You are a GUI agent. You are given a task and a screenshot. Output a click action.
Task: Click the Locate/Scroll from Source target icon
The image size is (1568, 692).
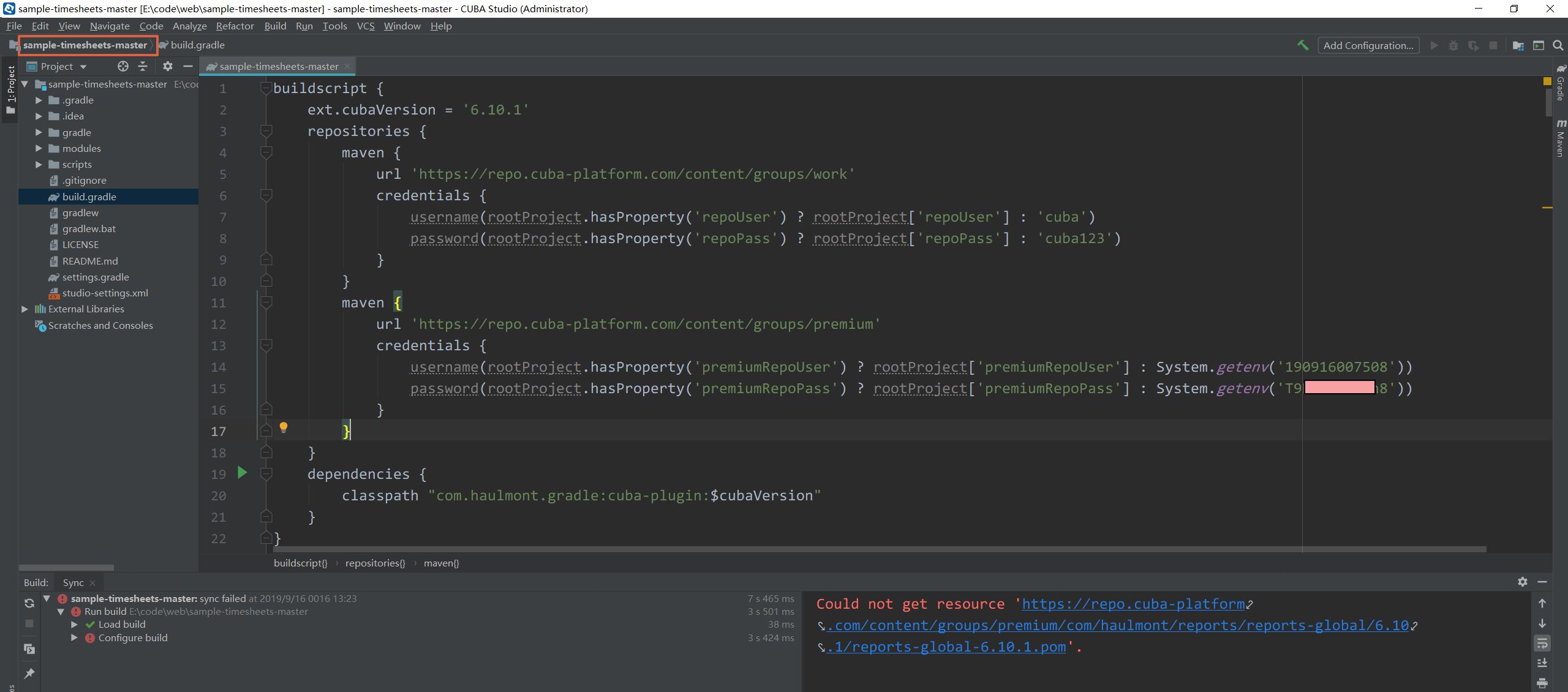[123, 66]
